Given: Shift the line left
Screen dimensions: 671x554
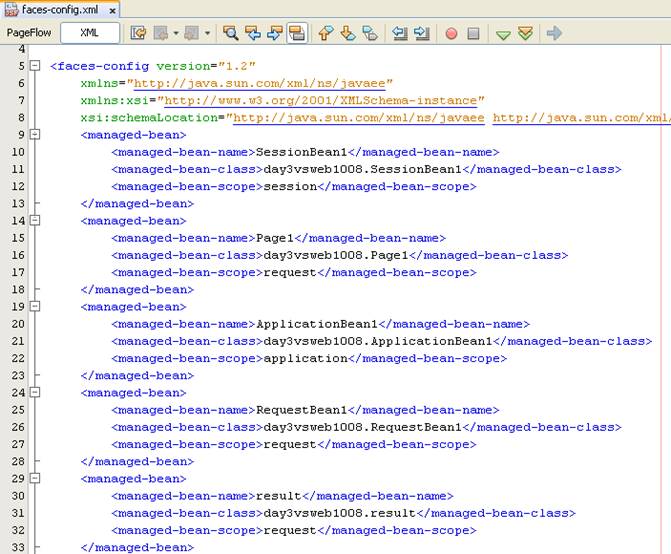Looking at the screenshot, I should pos(400,33).
